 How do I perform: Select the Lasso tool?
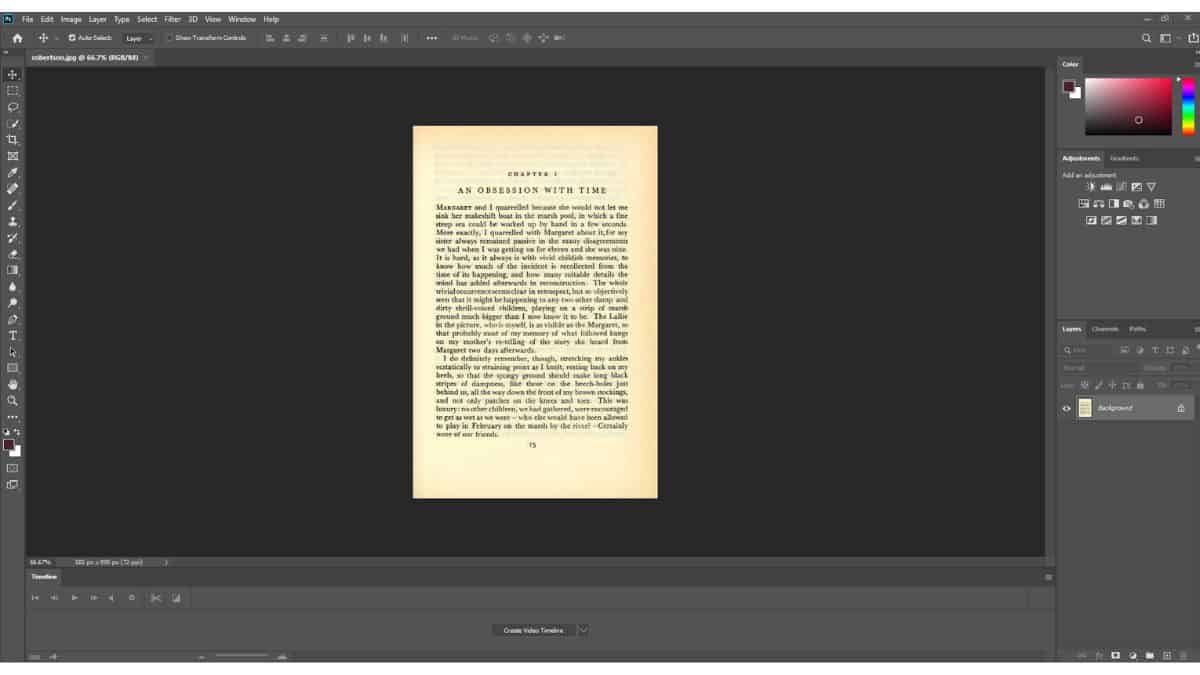[13, 107]
